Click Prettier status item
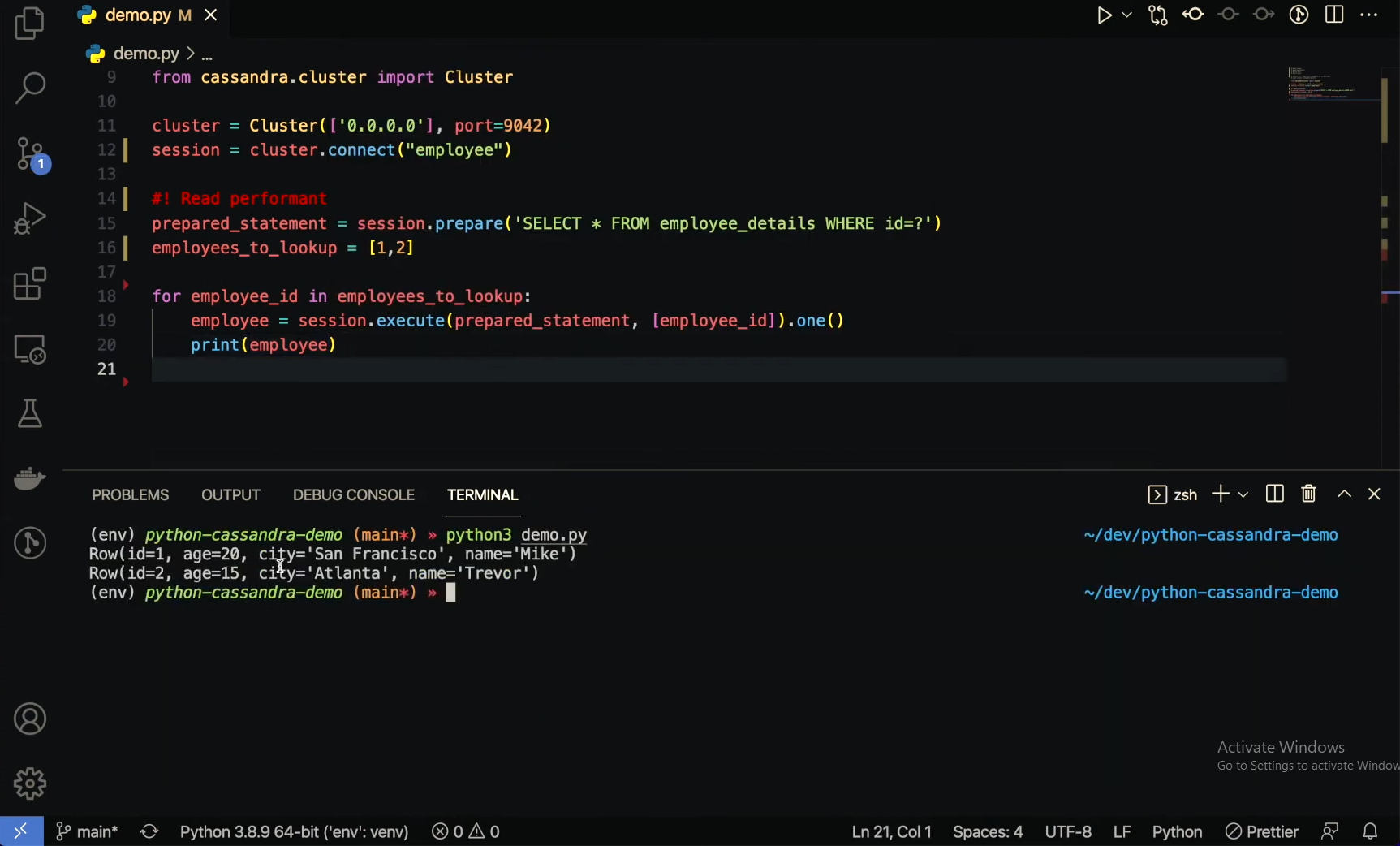Screen dimensions: 1400x846 1262,831
